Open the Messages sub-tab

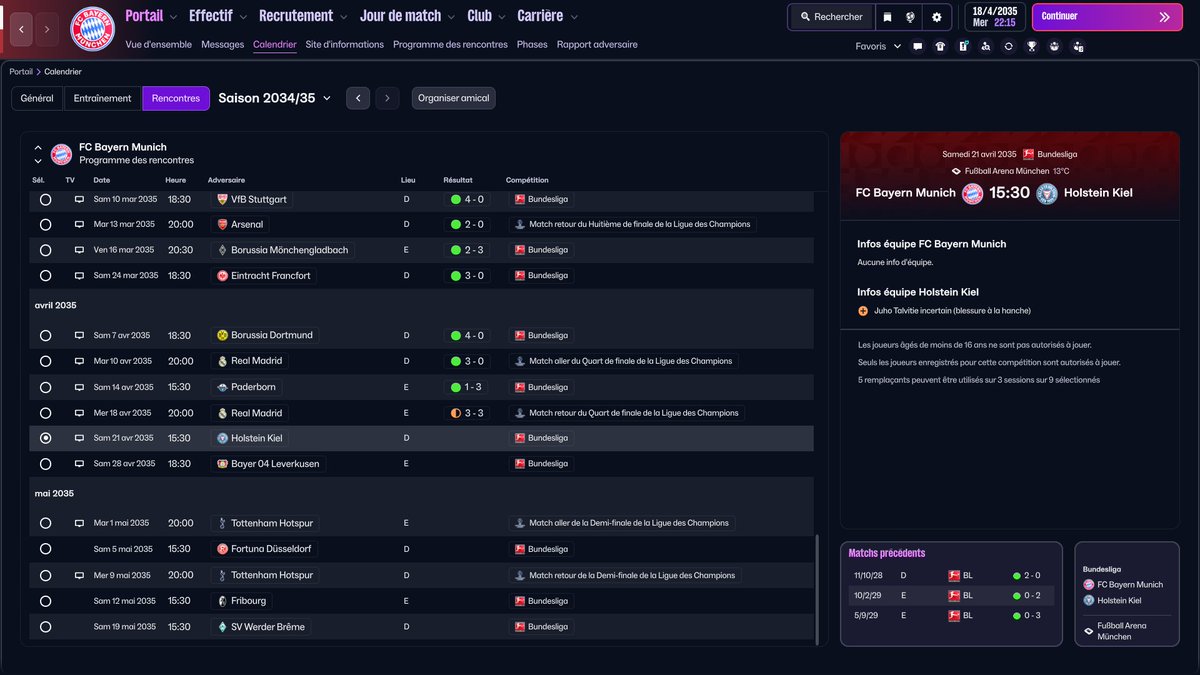coord(222,45)
